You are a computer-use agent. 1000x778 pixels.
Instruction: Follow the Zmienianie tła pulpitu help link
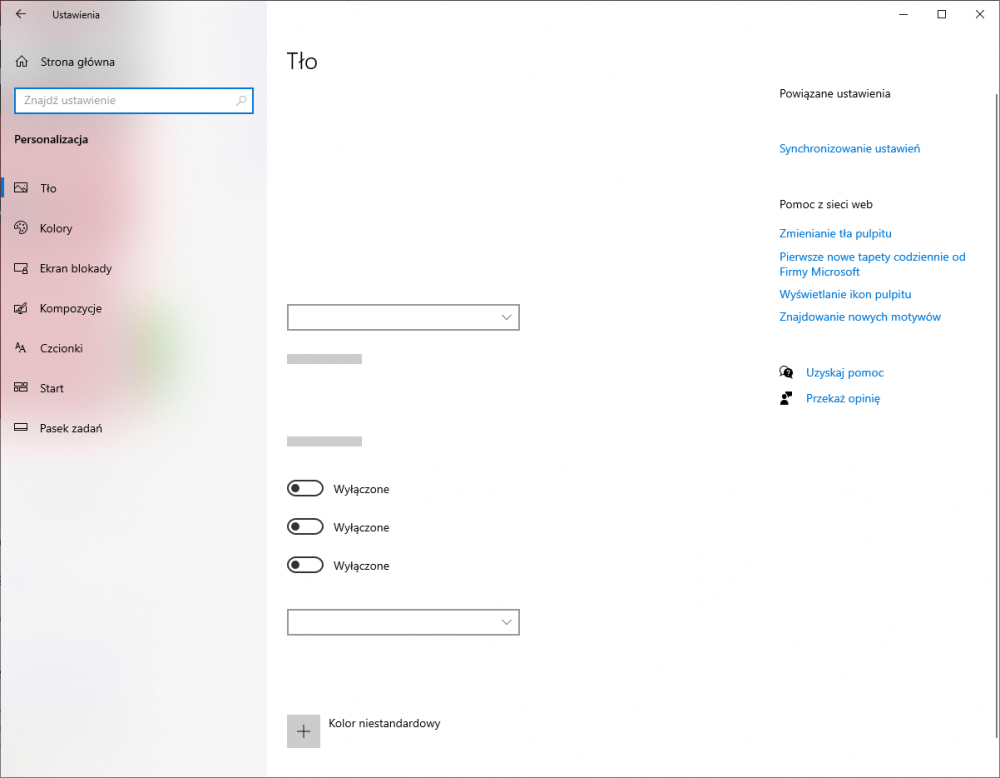click(835, 233)
